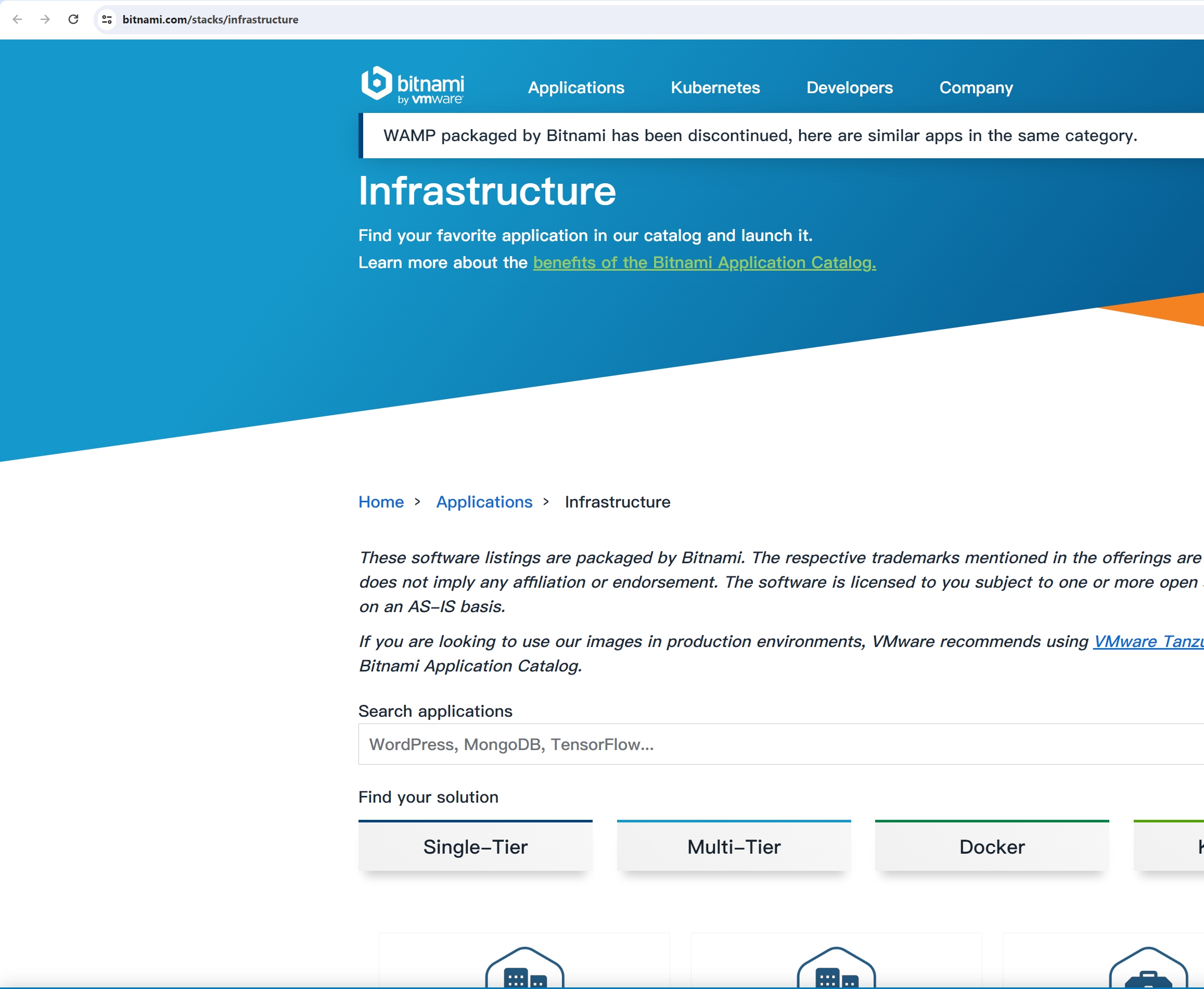Click the Infrastructure page heading
This screenshot has height=989, width=1204.
coord(488,191)
